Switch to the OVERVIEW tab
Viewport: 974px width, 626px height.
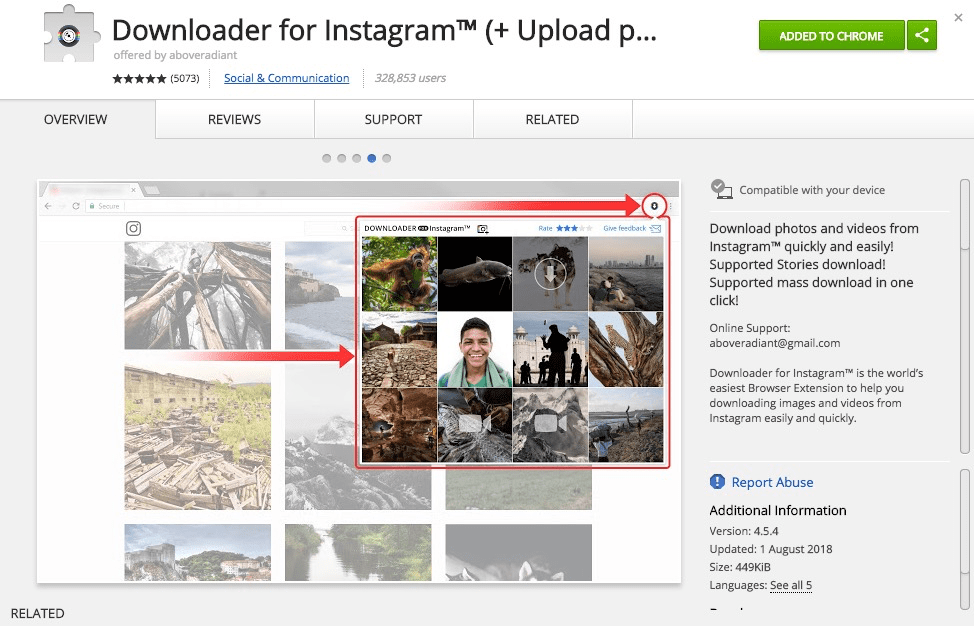(x=76, y=119)
